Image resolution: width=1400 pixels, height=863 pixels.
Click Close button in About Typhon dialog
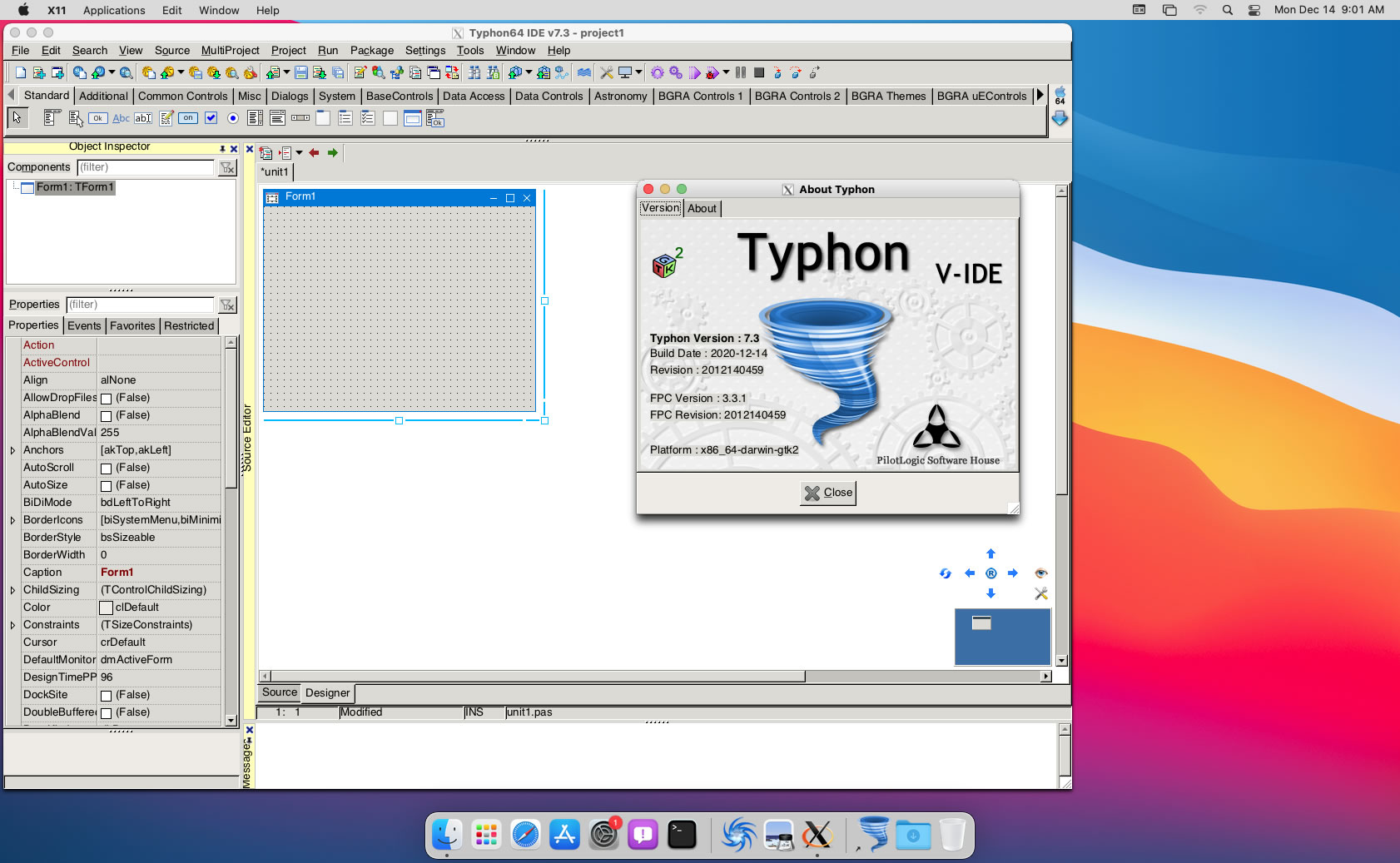[828, 493]
